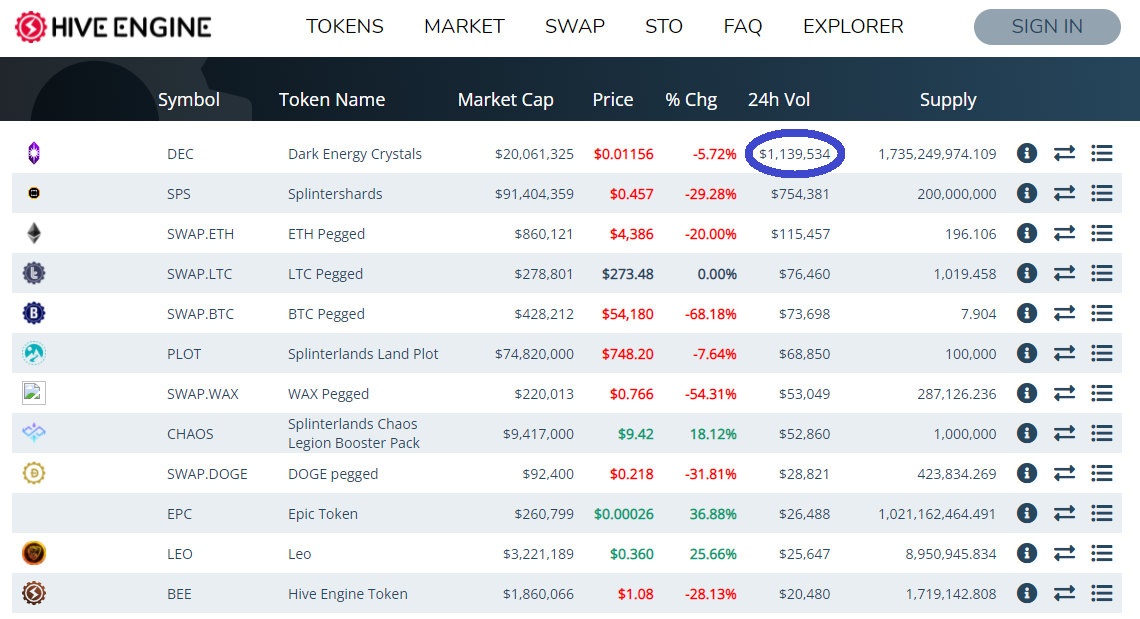Click the LEO lion token logo

(33, 554)
